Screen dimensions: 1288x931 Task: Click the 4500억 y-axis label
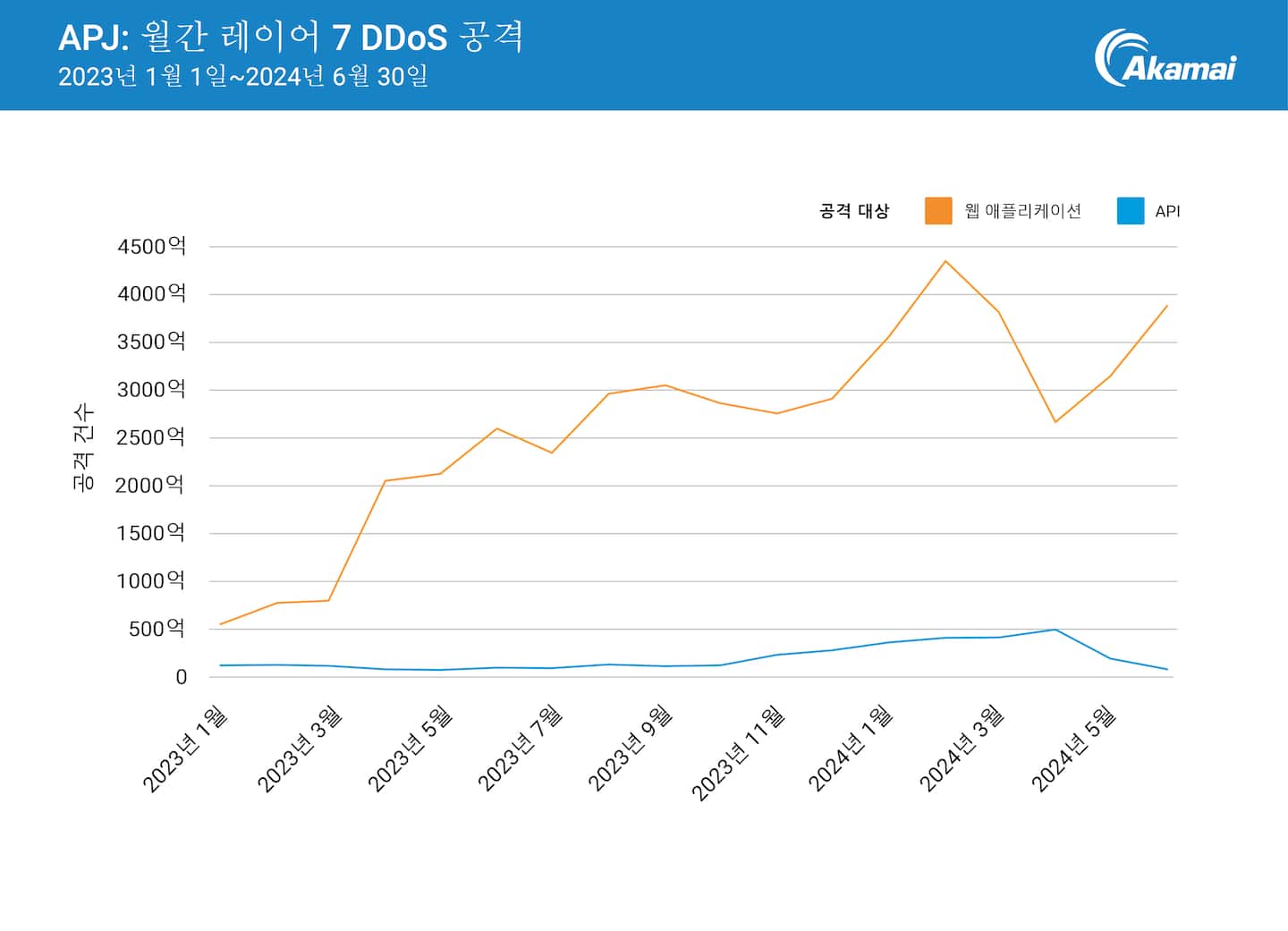151,247
